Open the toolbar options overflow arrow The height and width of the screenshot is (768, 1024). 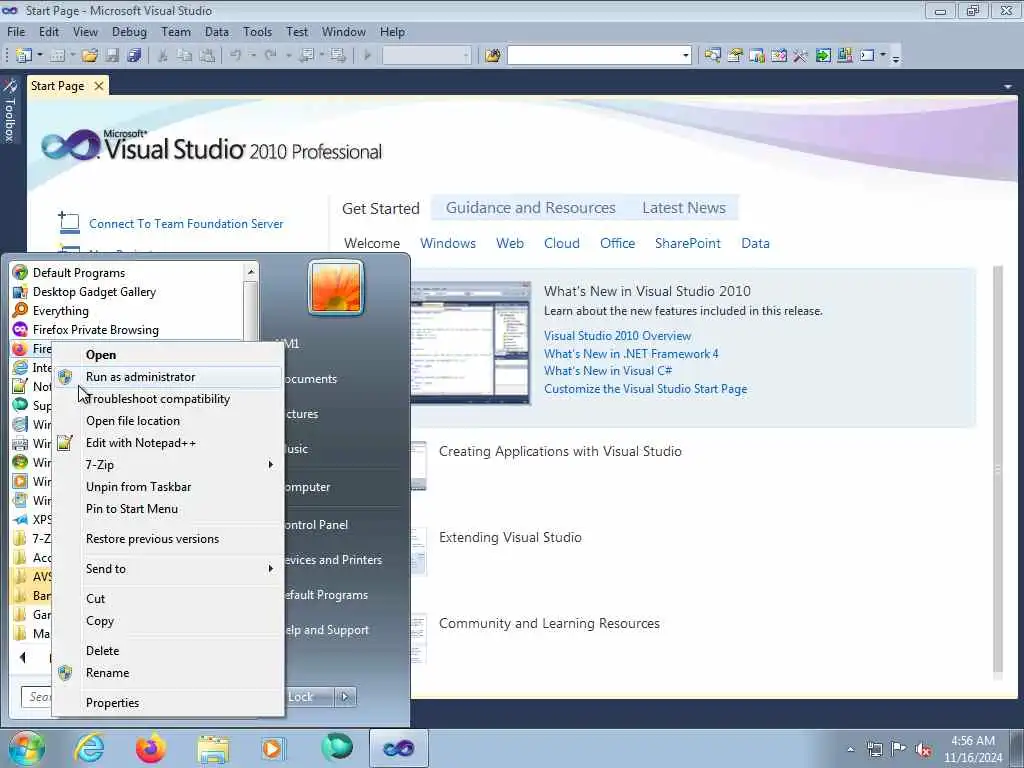point(896,57)
